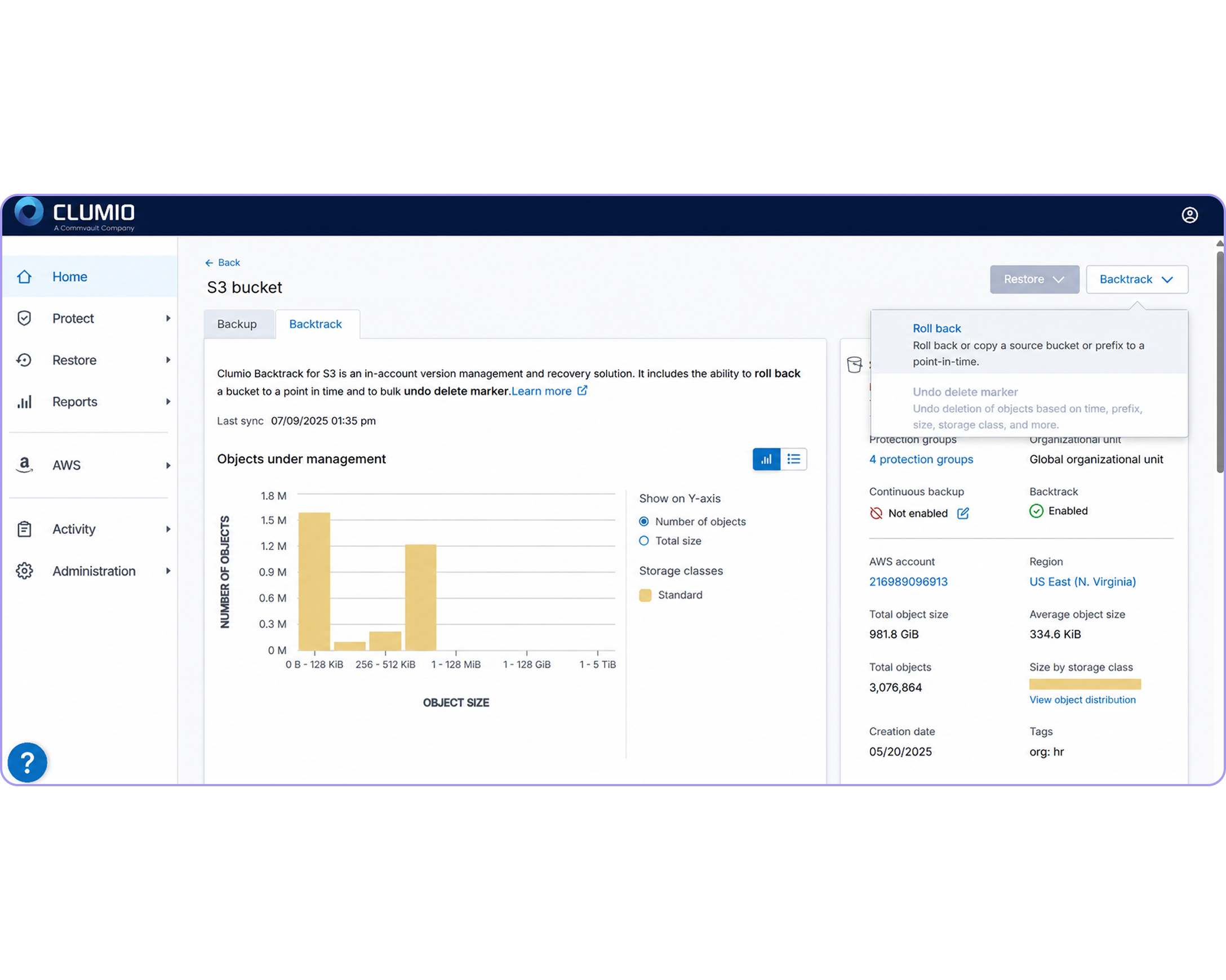Select Total size radio button
The image size is (1226, 980).
[x=644, y=541]
